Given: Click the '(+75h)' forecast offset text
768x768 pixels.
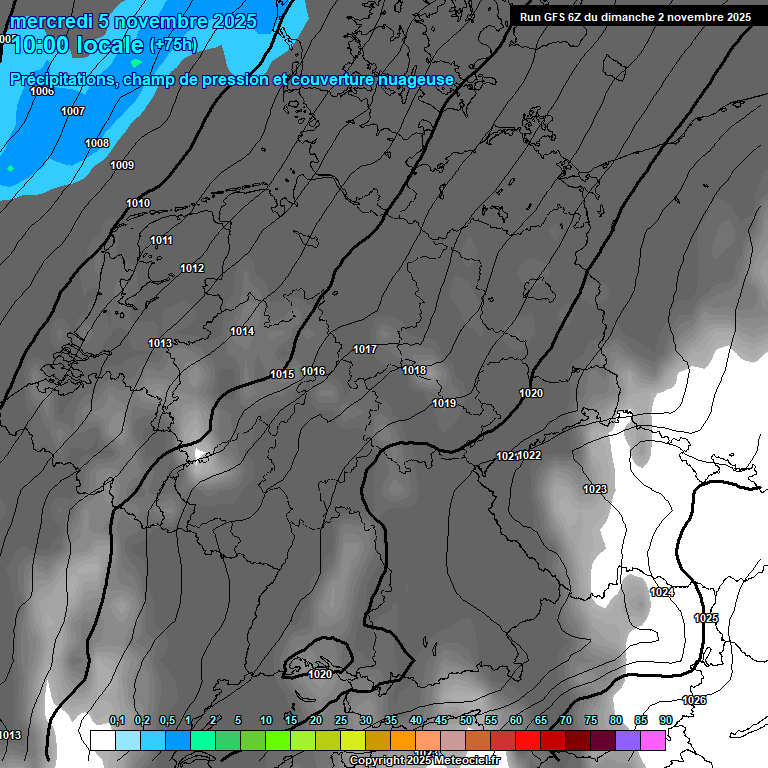Looking at the screenshot, I should (174, 45).
